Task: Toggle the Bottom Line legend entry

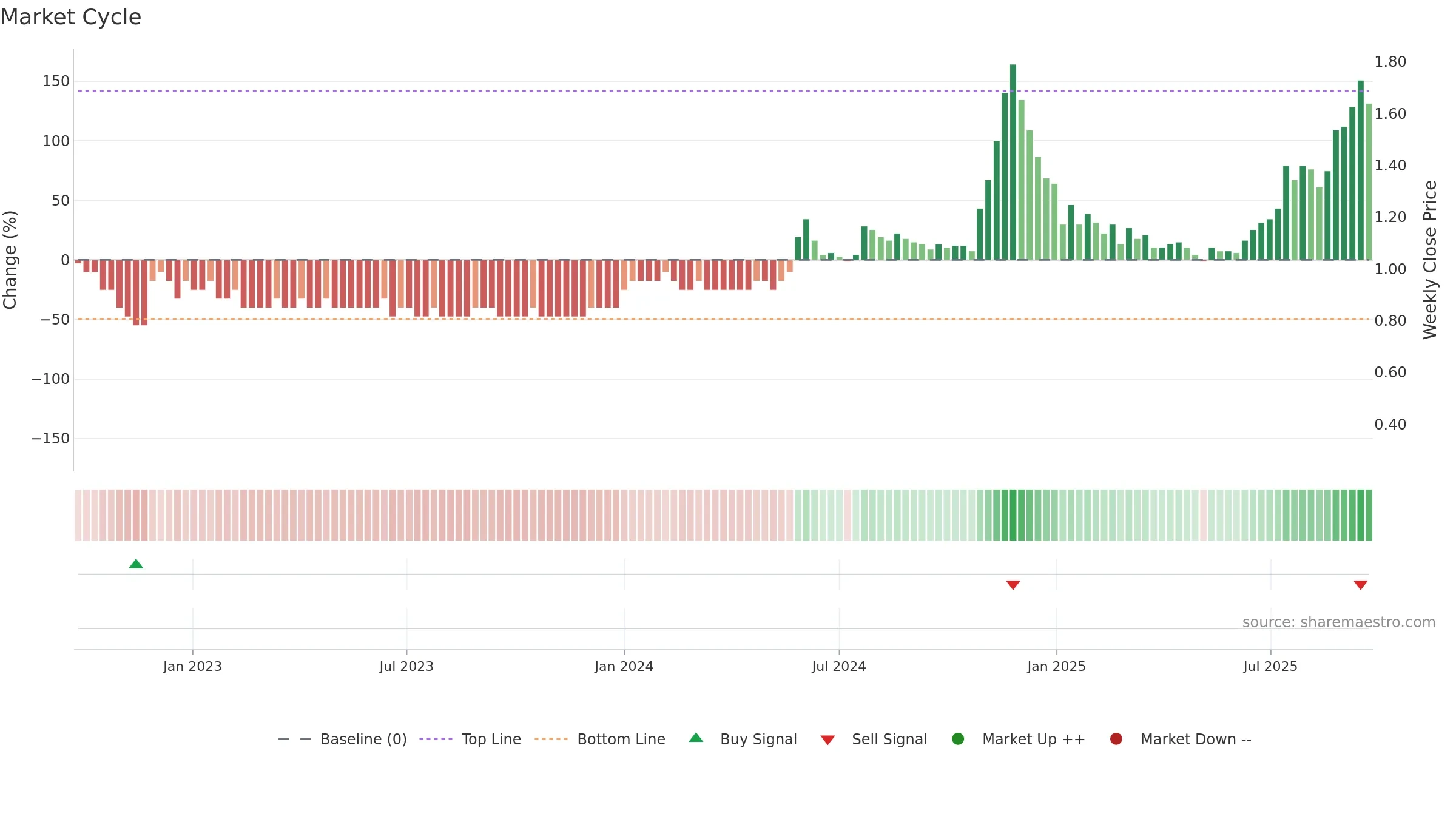Action: [x=600, y=739]
